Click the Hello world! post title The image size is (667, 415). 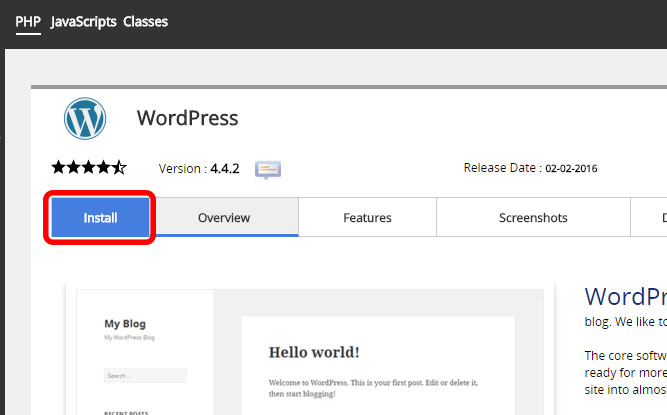pos(314,352)
